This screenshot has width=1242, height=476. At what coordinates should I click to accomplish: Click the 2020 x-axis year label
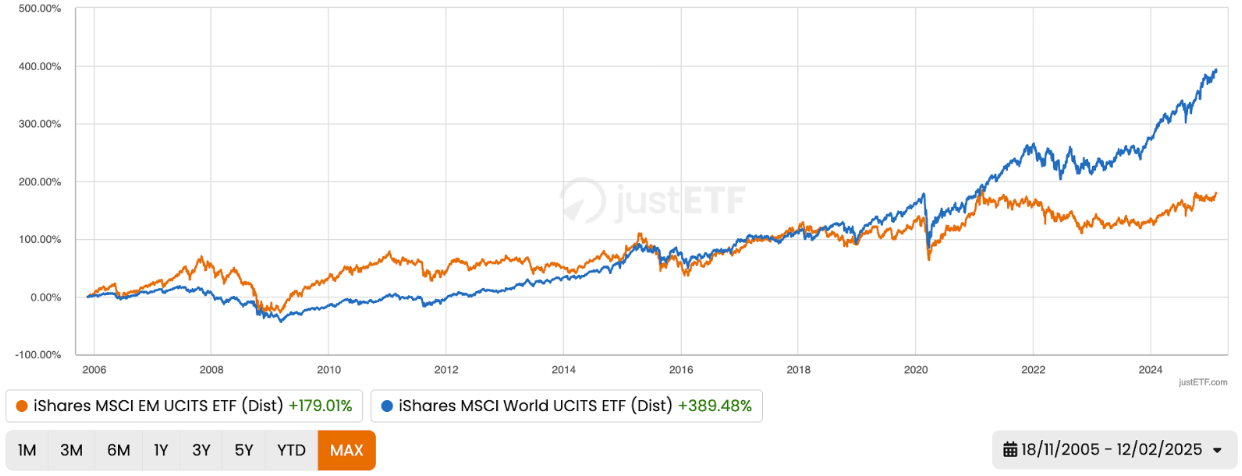(x=916, y=367)
